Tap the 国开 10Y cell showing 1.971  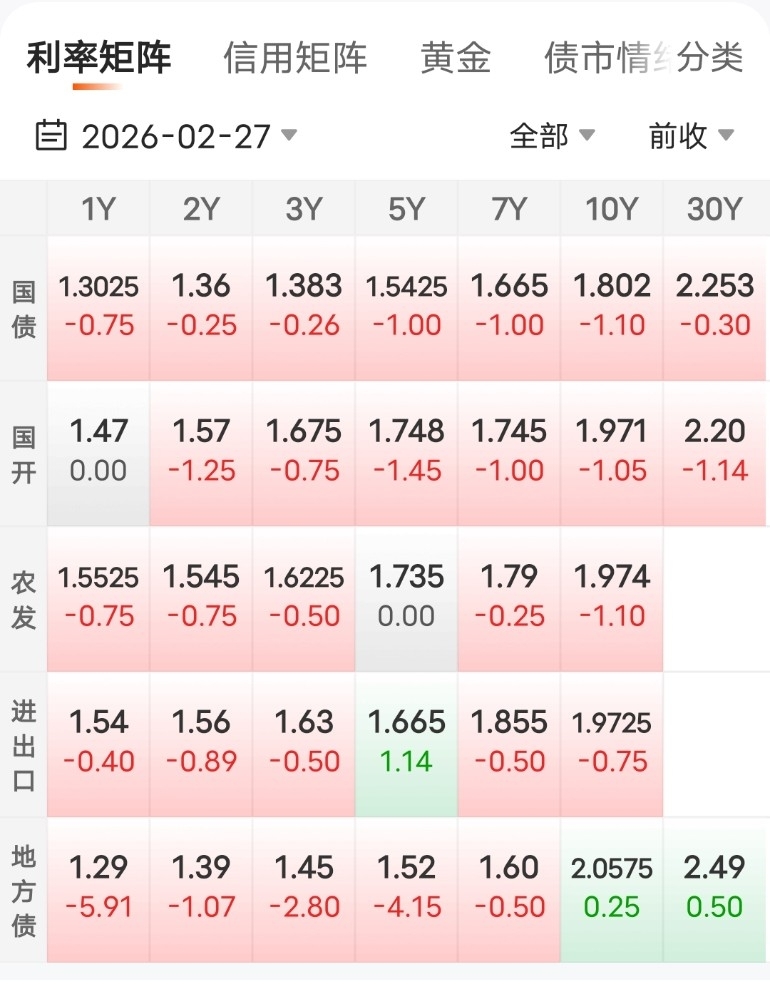pyautogui.click(x=612, y=454)
